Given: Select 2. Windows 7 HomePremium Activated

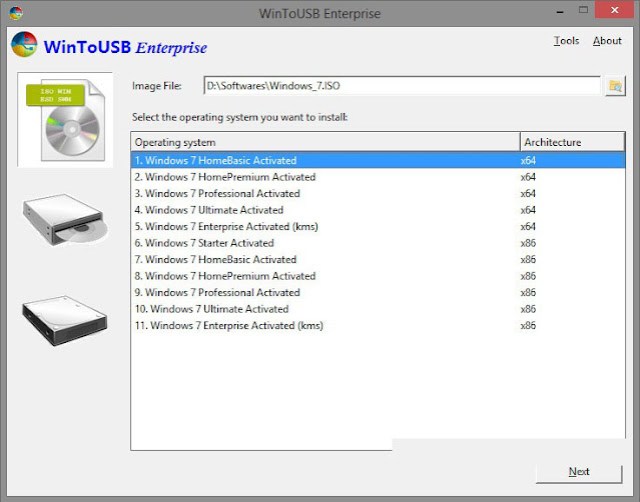Looking at the screenshot, I should click(x=378, y=177).
